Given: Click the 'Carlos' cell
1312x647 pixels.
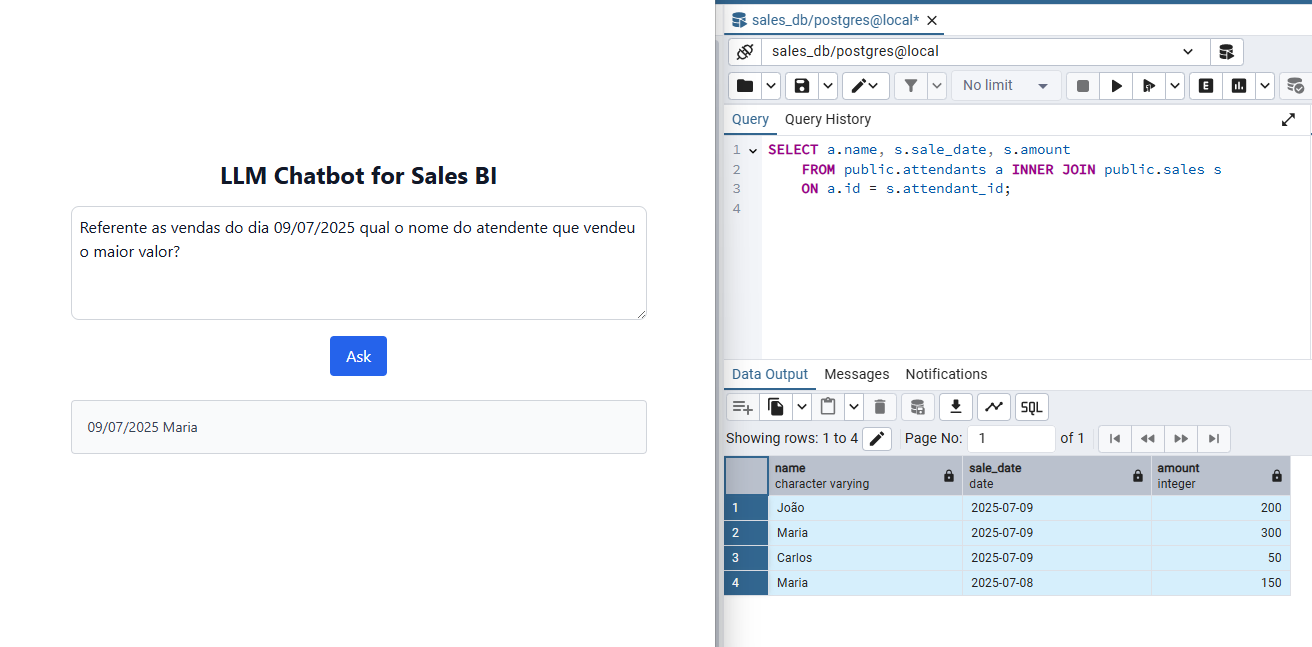Looking at the screenshot, I should coord(865,558).
